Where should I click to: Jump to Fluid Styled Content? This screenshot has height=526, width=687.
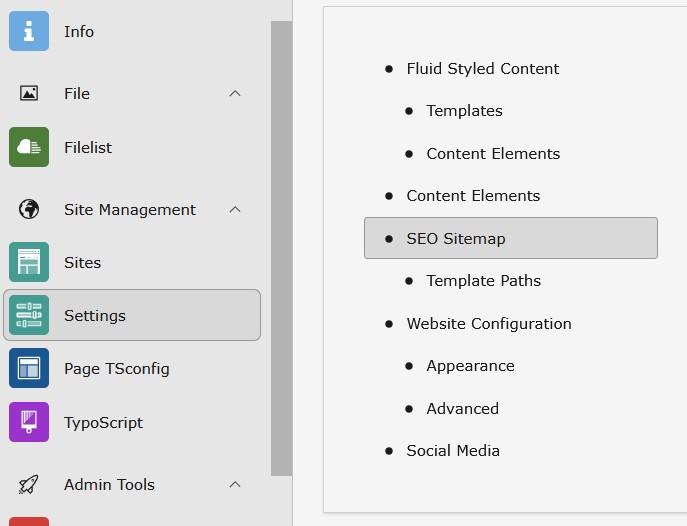483,69
